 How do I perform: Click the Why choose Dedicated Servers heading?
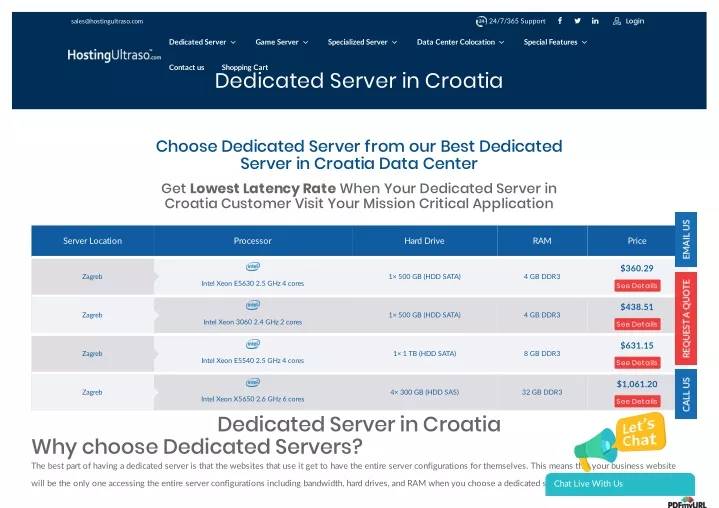click(197, 447)
